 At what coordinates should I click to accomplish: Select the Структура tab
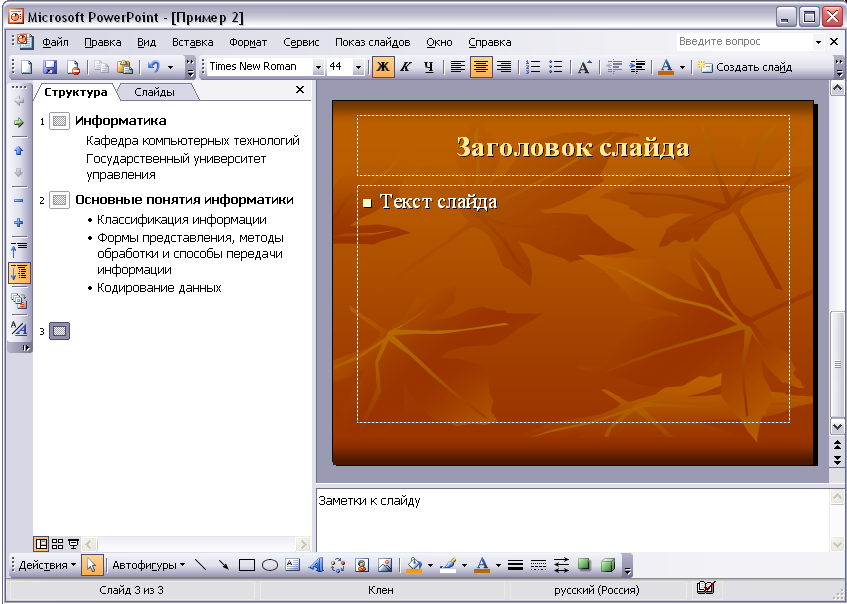[76, 92]
